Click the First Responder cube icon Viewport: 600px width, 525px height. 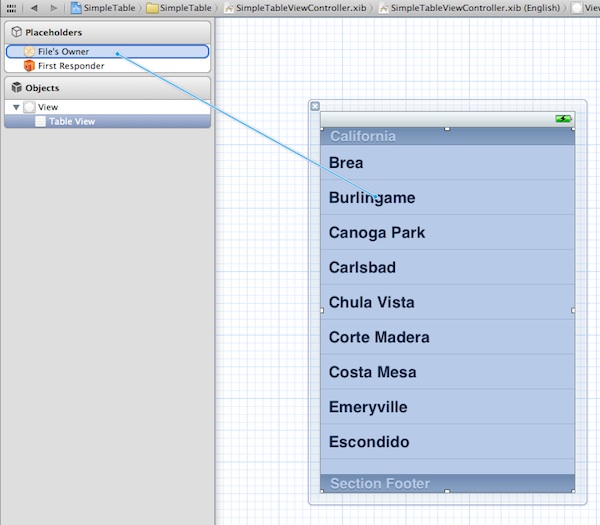coord(29,66)
